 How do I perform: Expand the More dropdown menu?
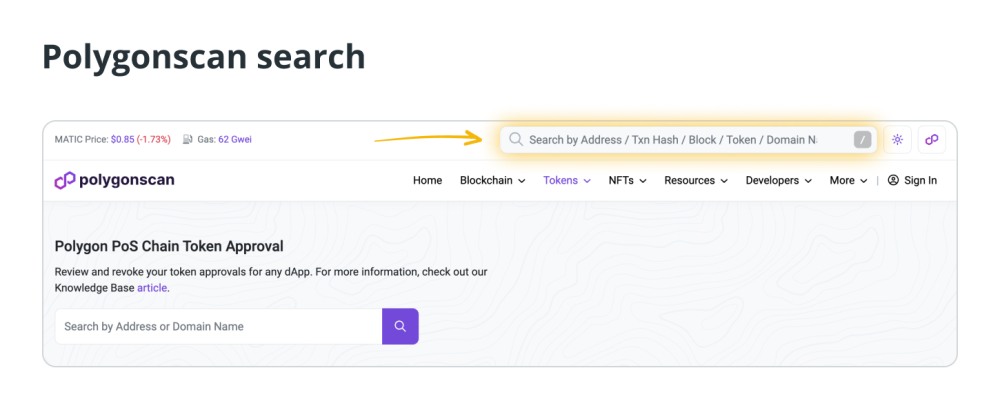848,180
